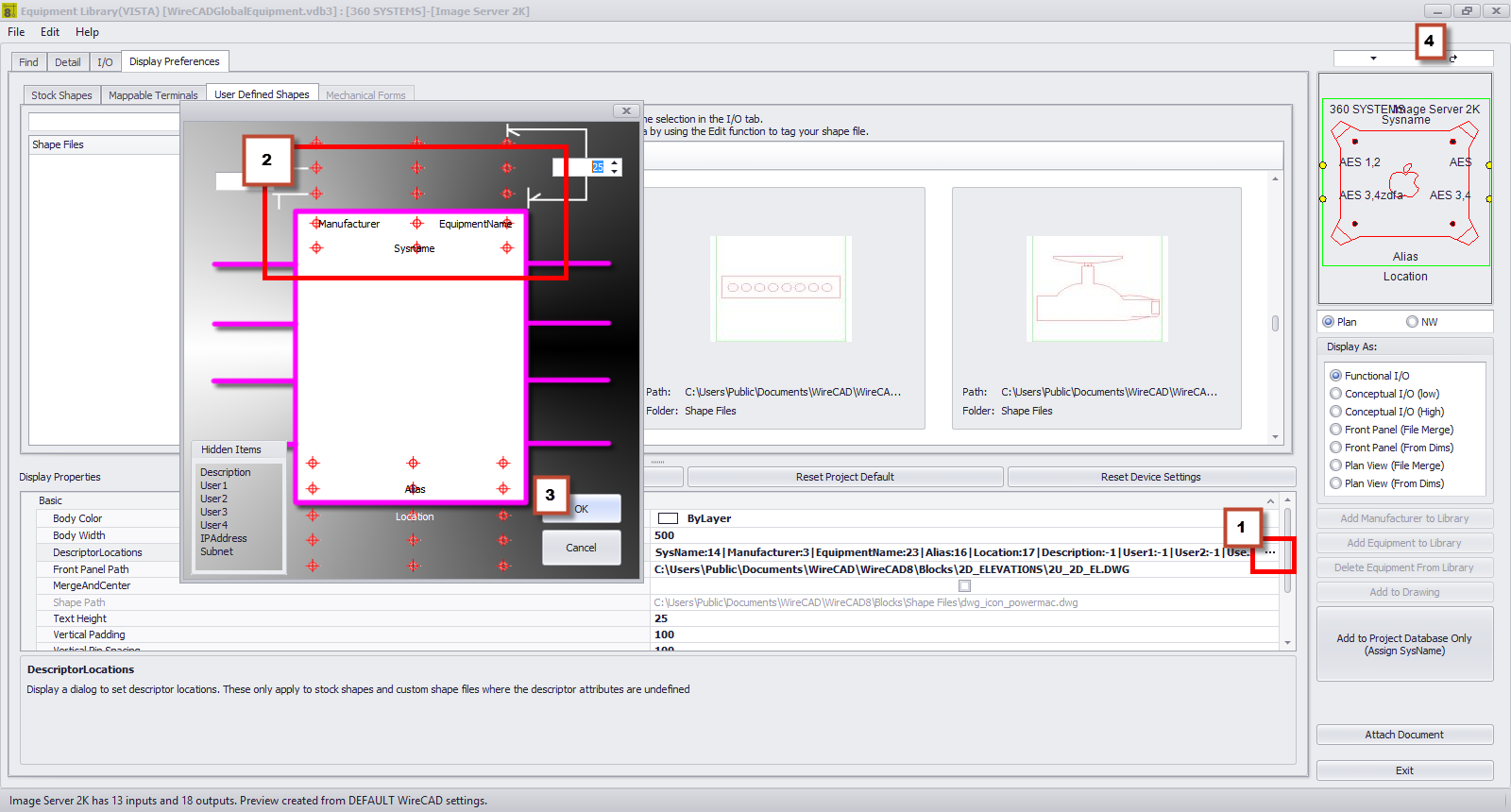
Task: Click Cancel in the dialog
Action: pos(581,548)
